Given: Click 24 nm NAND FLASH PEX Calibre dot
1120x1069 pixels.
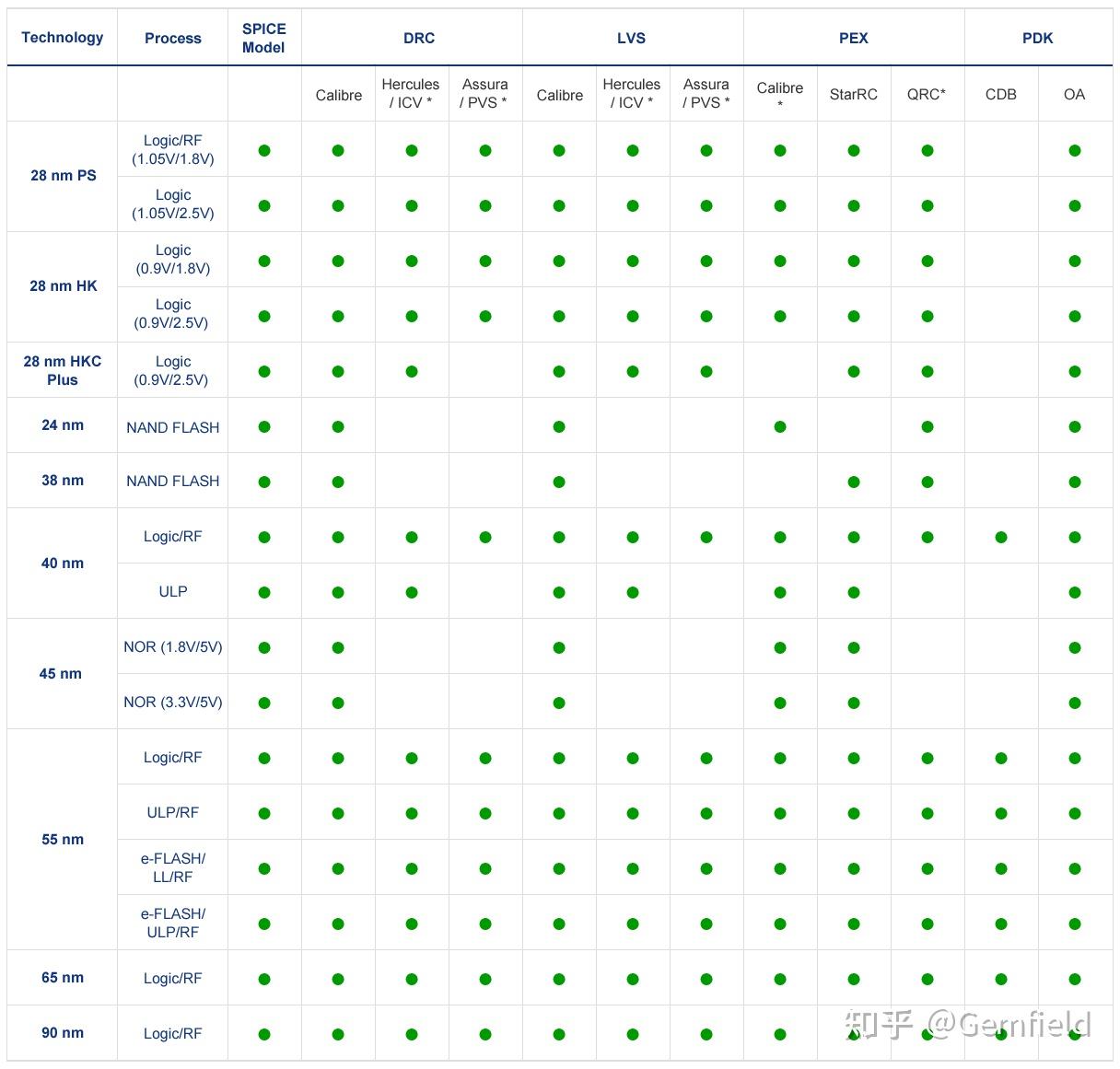Looking at the screenshot, I should tap(780, 426).
